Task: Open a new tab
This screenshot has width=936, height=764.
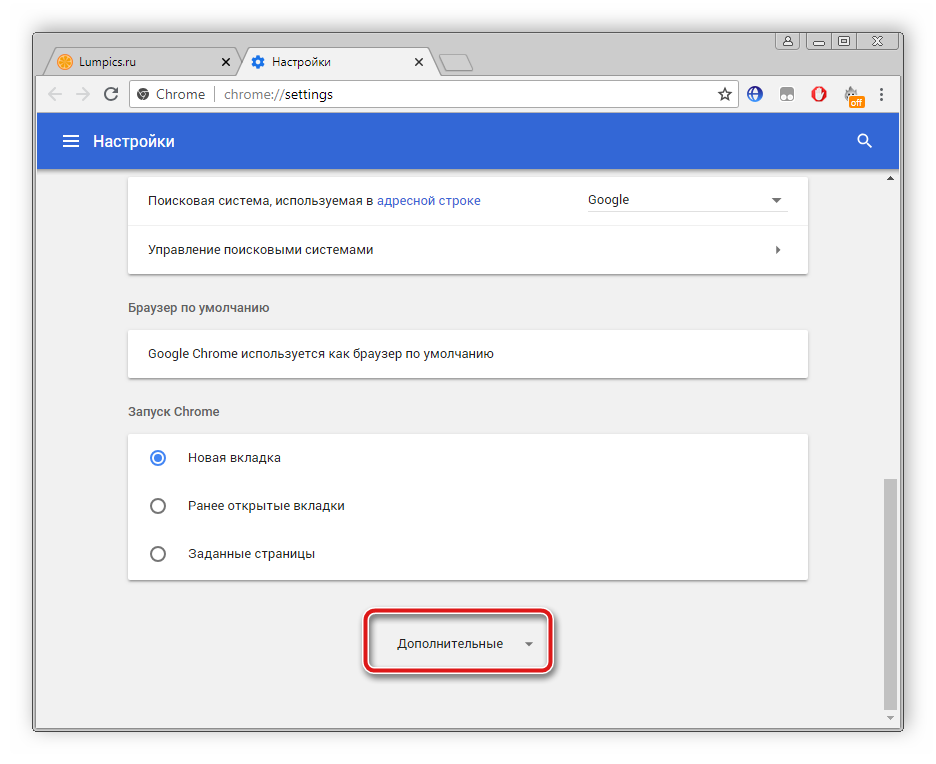Action: point(456,63)
